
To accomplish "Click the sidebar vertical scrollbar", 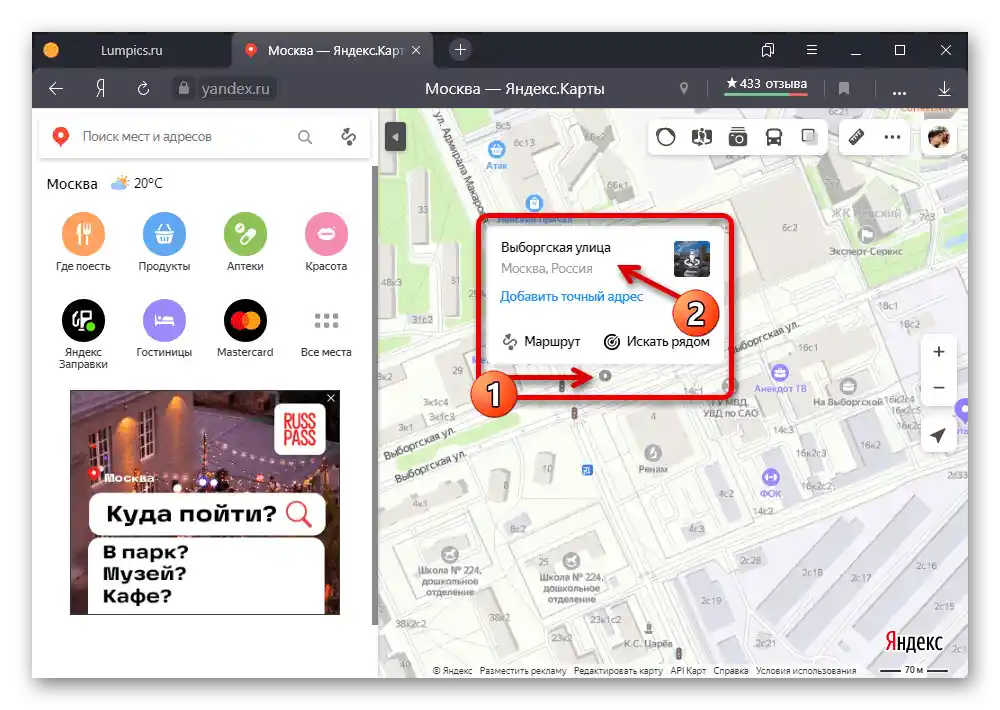I will coord(375,396).
